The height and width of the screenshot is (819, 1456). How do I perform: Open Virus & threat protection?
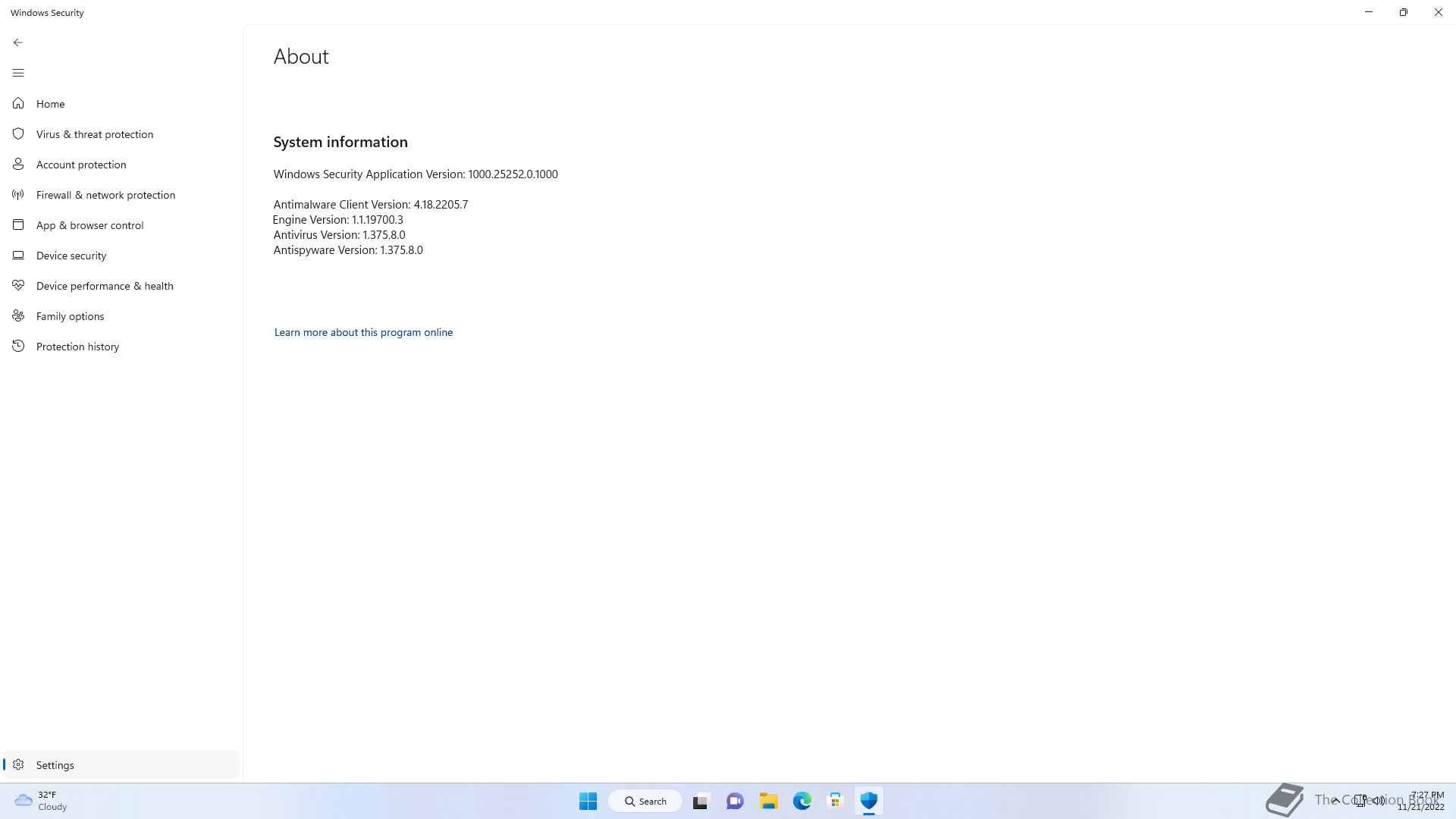click(x=121, y=134)
